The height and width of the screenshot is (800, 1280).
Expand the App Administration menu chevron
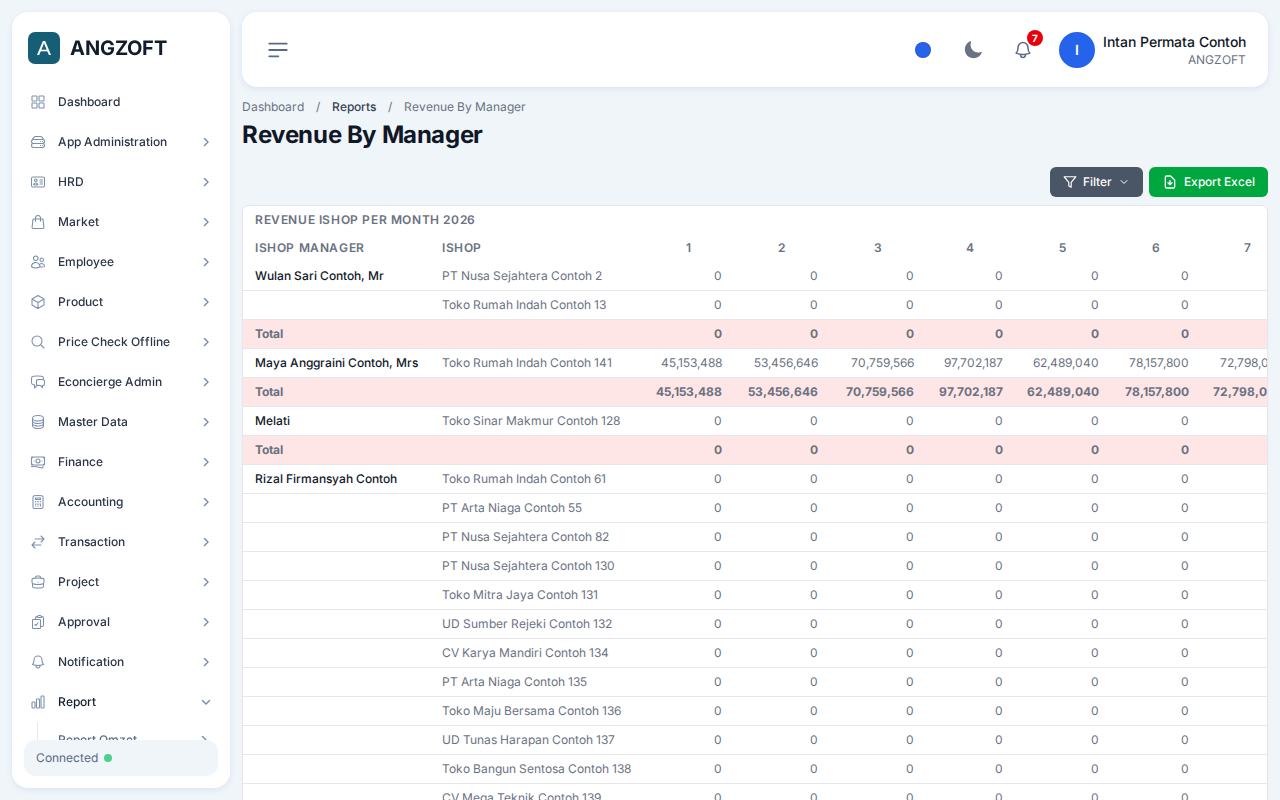[x=206, y=142]
